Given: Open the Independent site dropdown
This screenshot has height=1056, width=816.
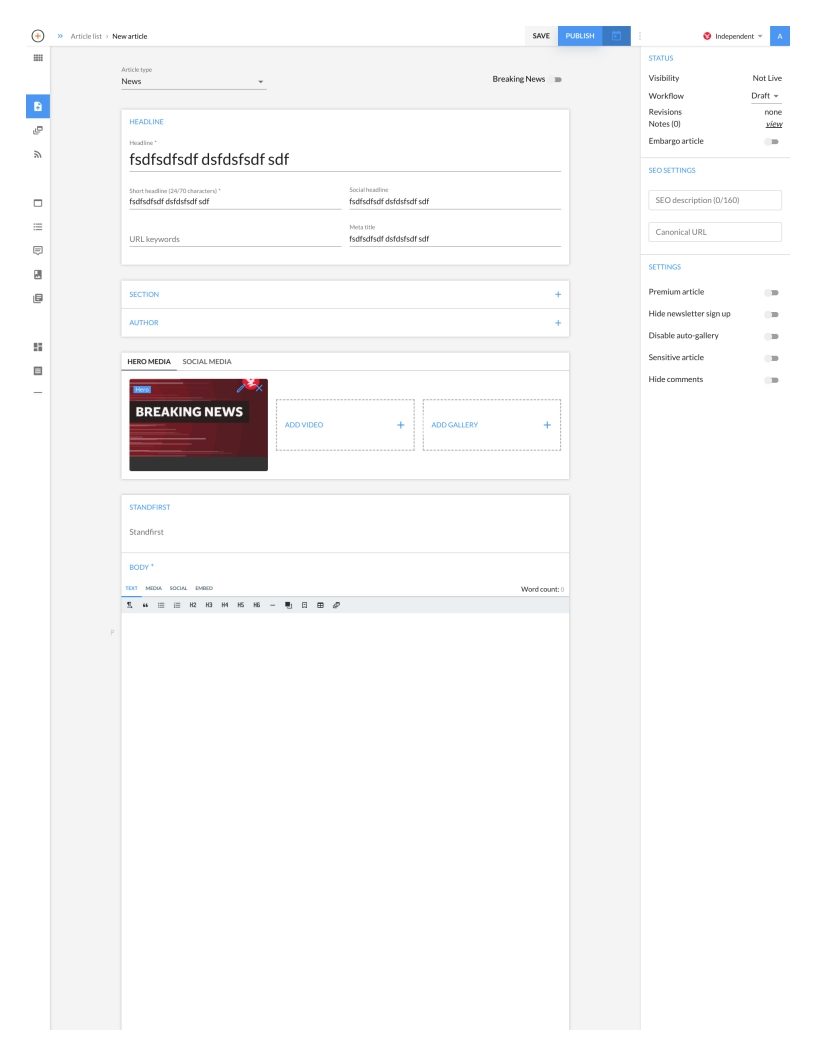Looking at the screenshot, I should pos(733,36).
